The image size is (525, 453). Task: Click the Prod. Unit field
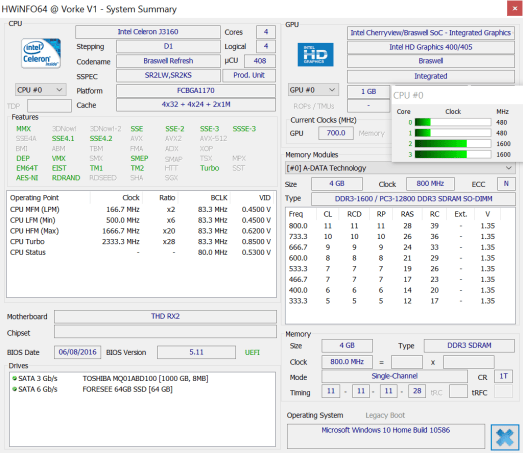tap(249, 75)
